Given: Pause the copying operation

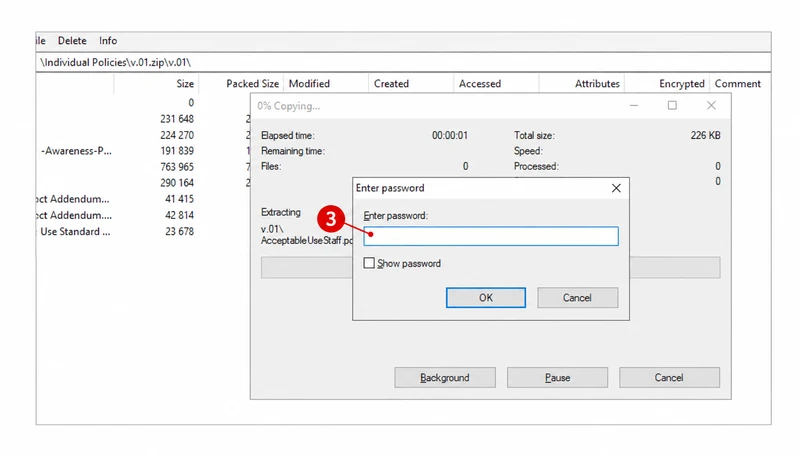Looking at the screenshot, I should 557,377.
